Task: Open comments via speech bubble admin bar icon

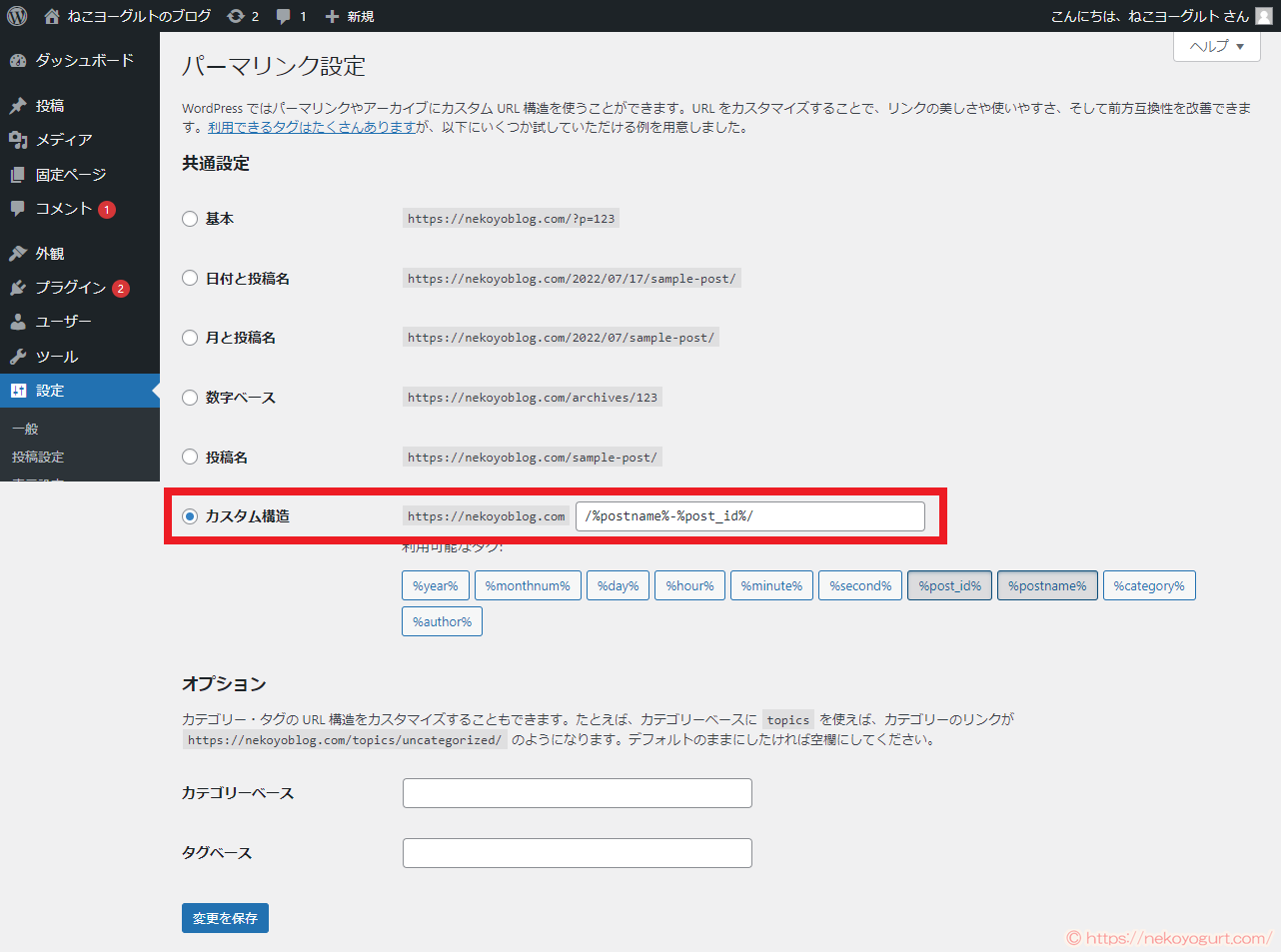Action: click(283, 15)
